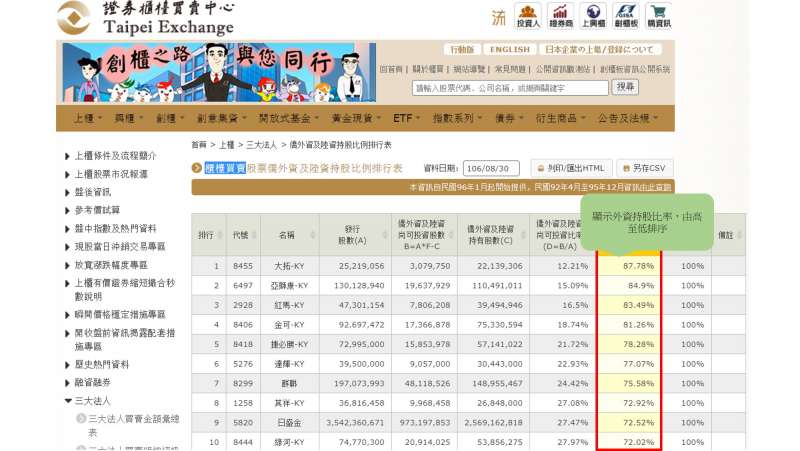Click the 回首頁 link
This screenshot has width=800, height=451.
[391, 69]
